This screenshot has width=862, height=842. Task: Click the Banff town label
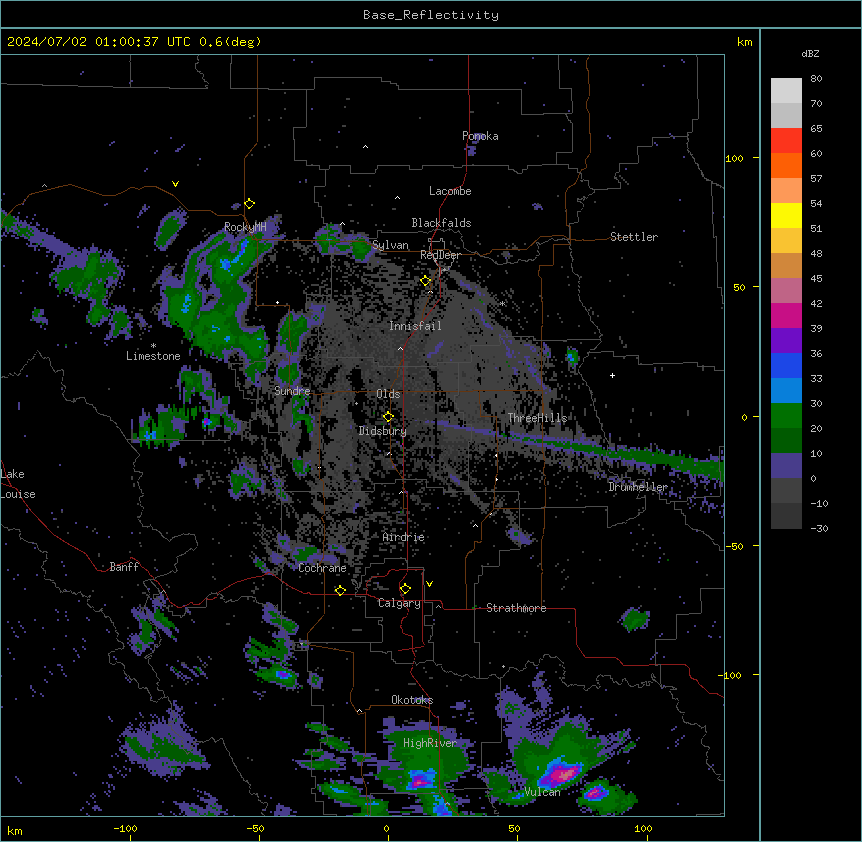(x=124, y=567)
